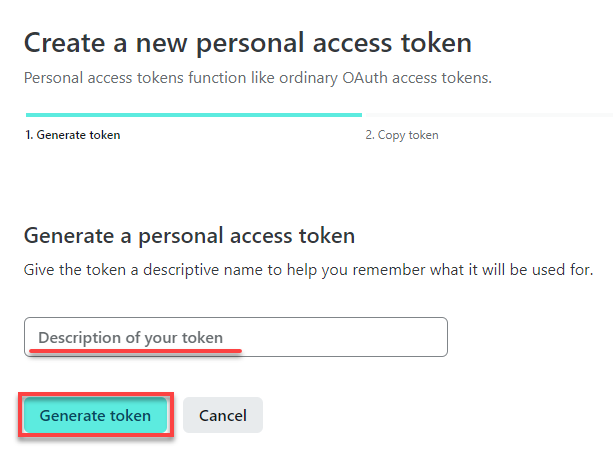The width and height of the screenshot is (613, 459).
Task: Select the 1. Generate token step
Action: 73,135
